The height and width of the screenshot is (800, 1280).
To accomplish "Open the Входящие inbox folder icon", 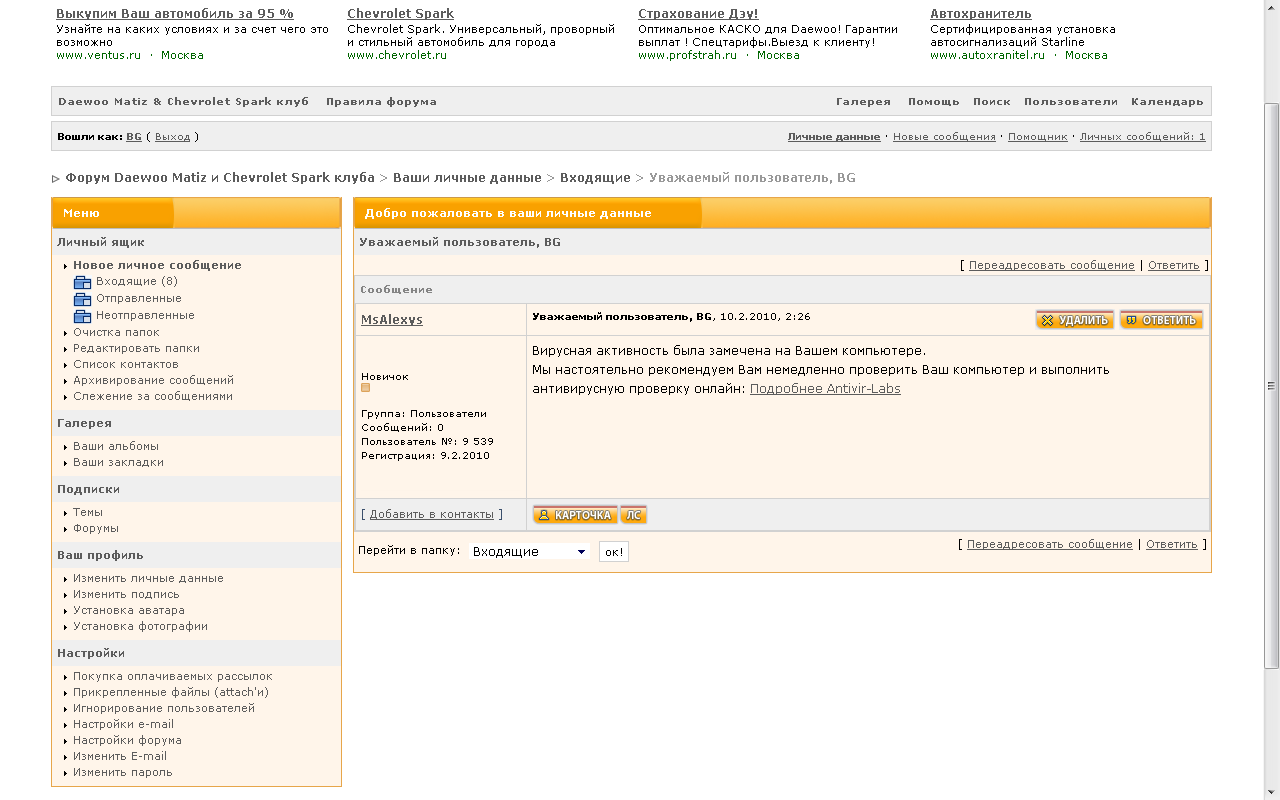I will (x=82, y=282).
